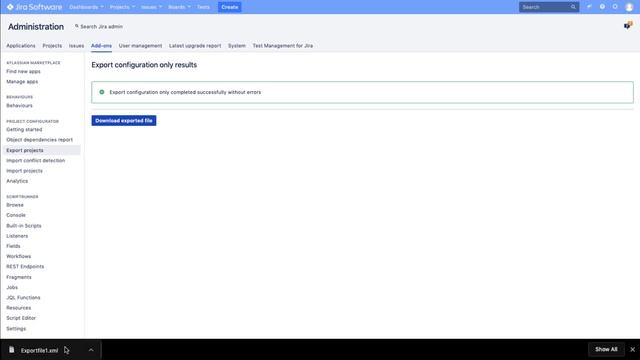Viewport: 640px width, 360px height.
Task: Open the Administration gear icon
Action: pos(615,7)
